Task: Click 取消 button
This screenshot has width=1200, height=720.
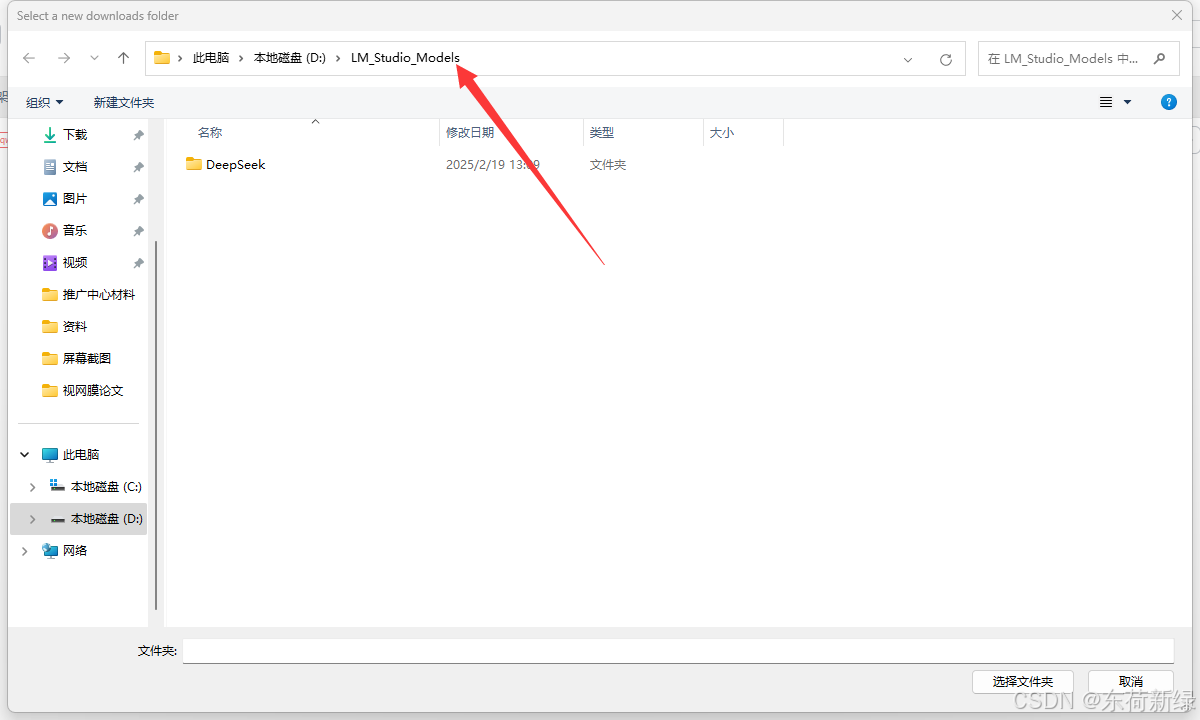Action: (x=1131, y=681)
